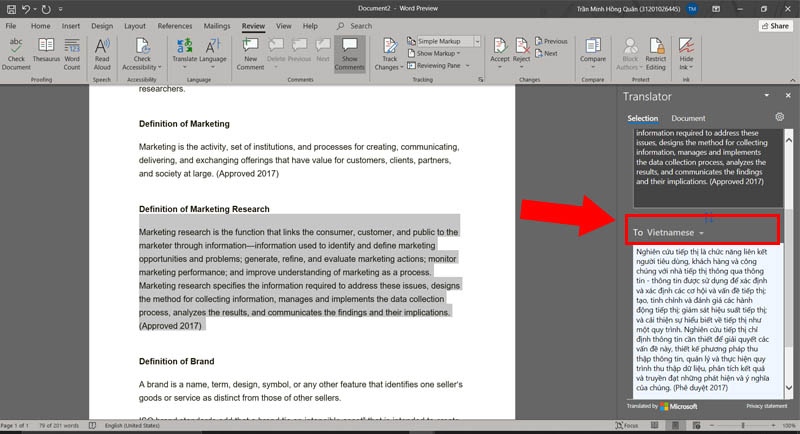Open Ribbon Display Options icon
The width and height of the screenshot is (800, 434).
click(716, 9)
